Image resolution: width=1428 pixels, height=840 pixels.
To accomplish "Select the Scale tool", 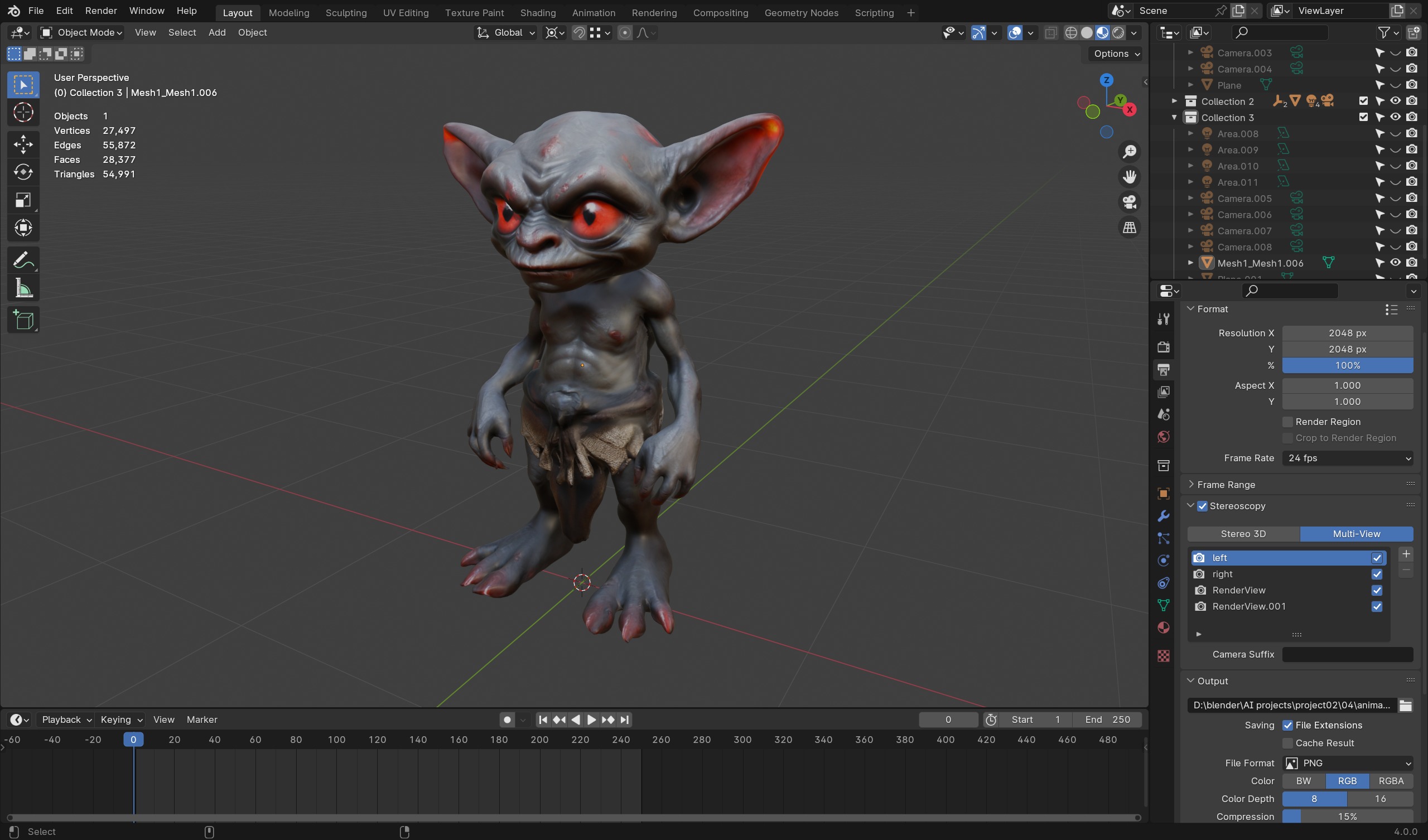I will click(23, 200).
